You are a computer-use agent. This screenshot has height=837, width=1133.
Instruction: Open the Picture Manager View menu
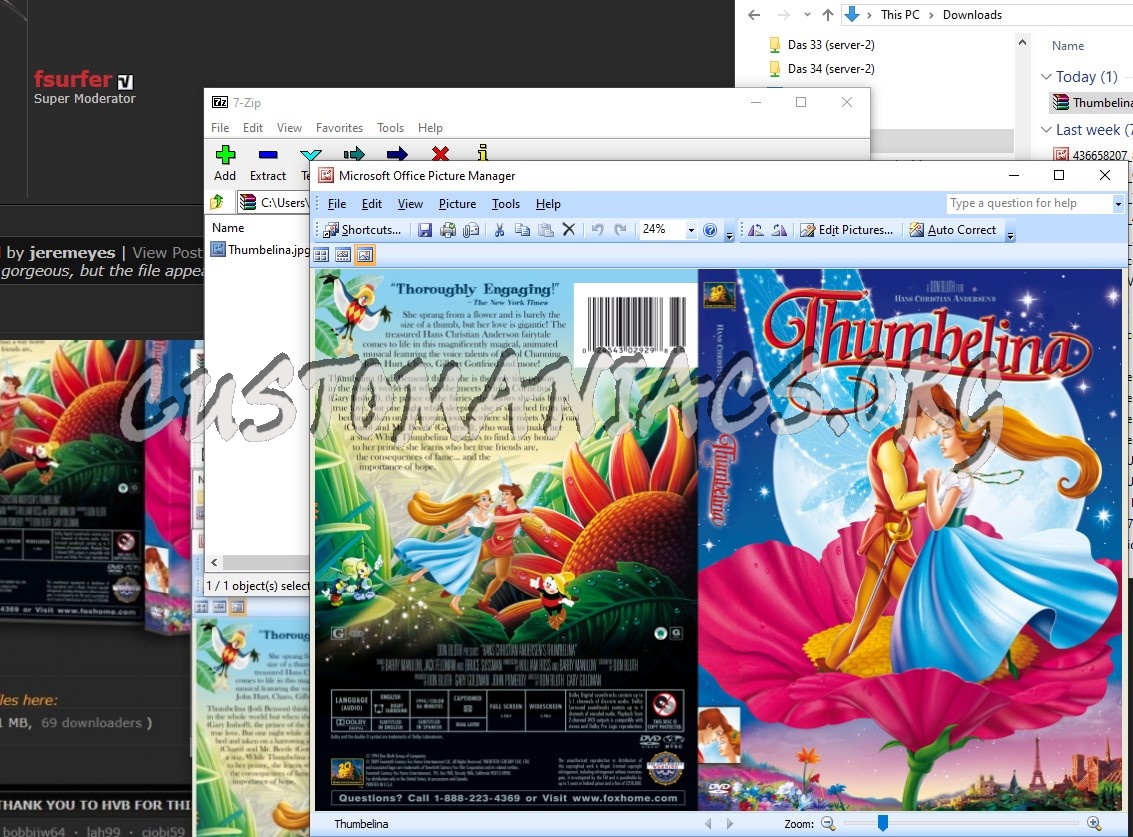coord(410,204)
